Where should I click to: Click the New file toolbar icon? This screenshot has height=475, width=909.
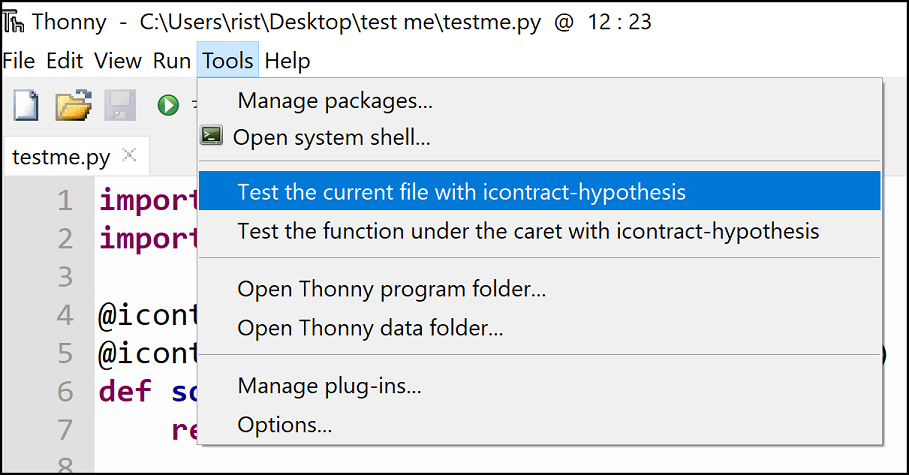pos(26,105)
